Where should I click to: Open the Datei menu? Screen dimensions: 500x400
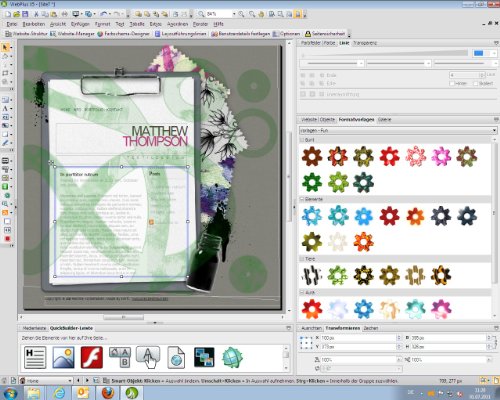coord(12,24)
